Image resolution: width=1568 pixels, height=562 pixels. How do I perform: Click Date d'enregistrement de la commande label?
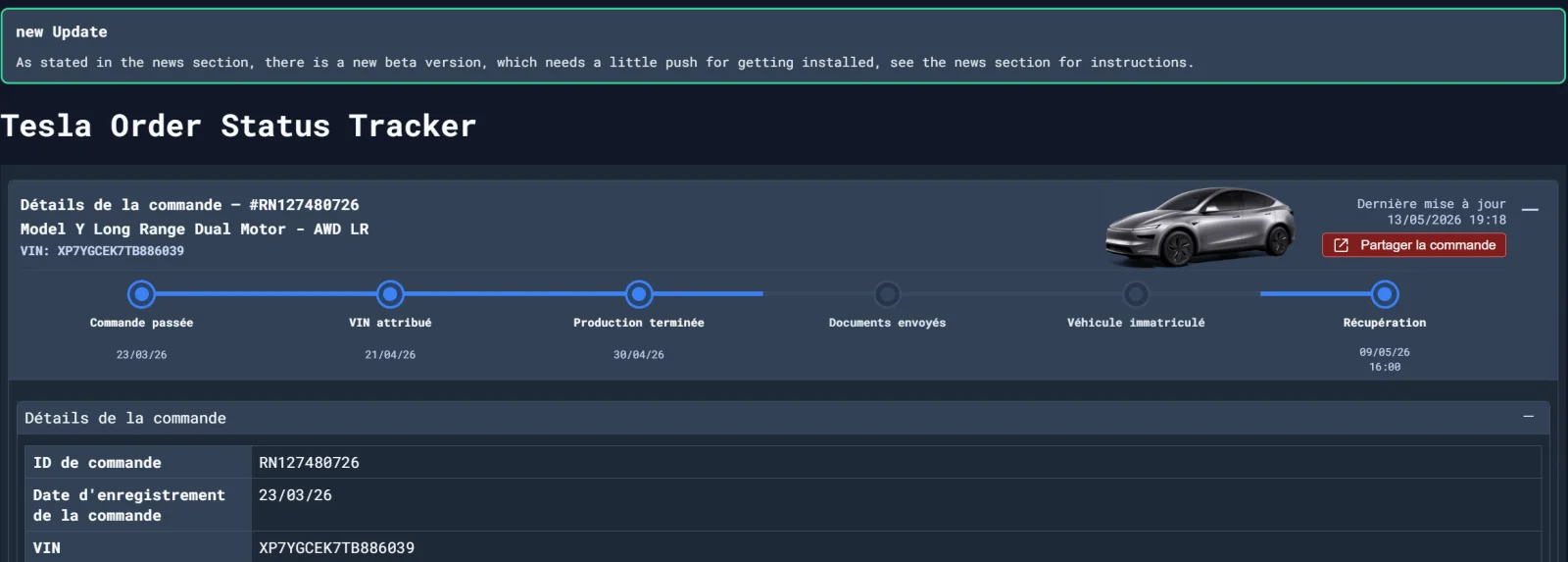pos(128,505)
